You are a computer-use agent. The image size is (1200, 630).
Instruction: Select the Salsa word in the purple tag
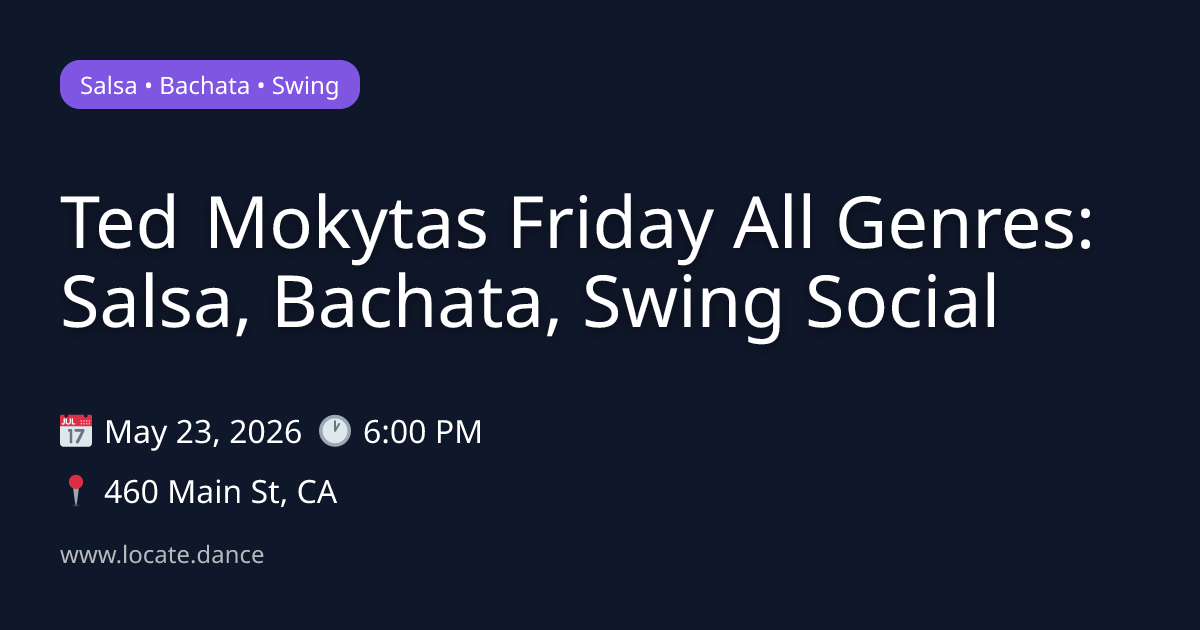coord(109,85)
